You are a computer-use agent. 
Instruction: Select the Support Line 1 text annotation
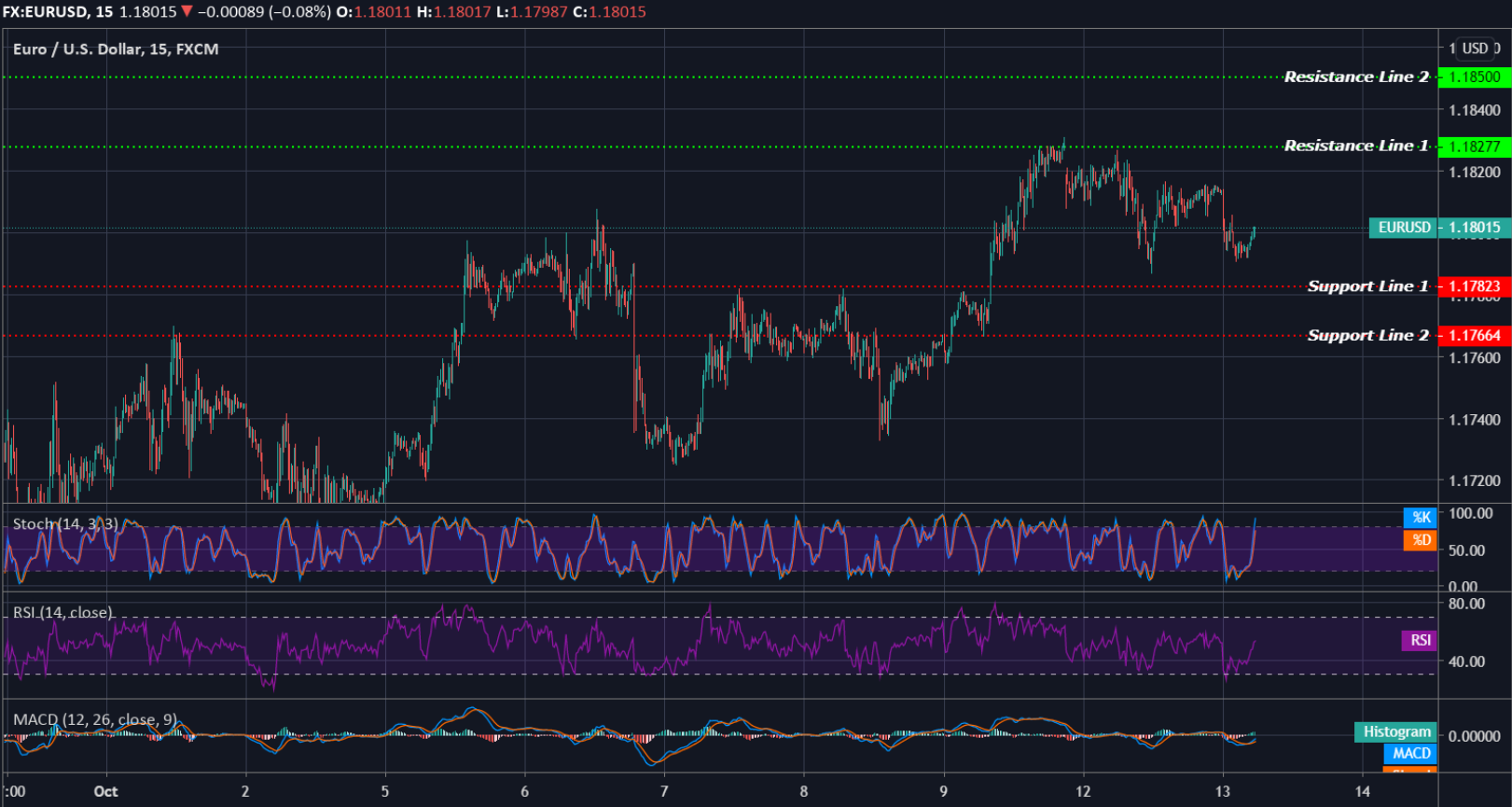tap(1368, 286)
